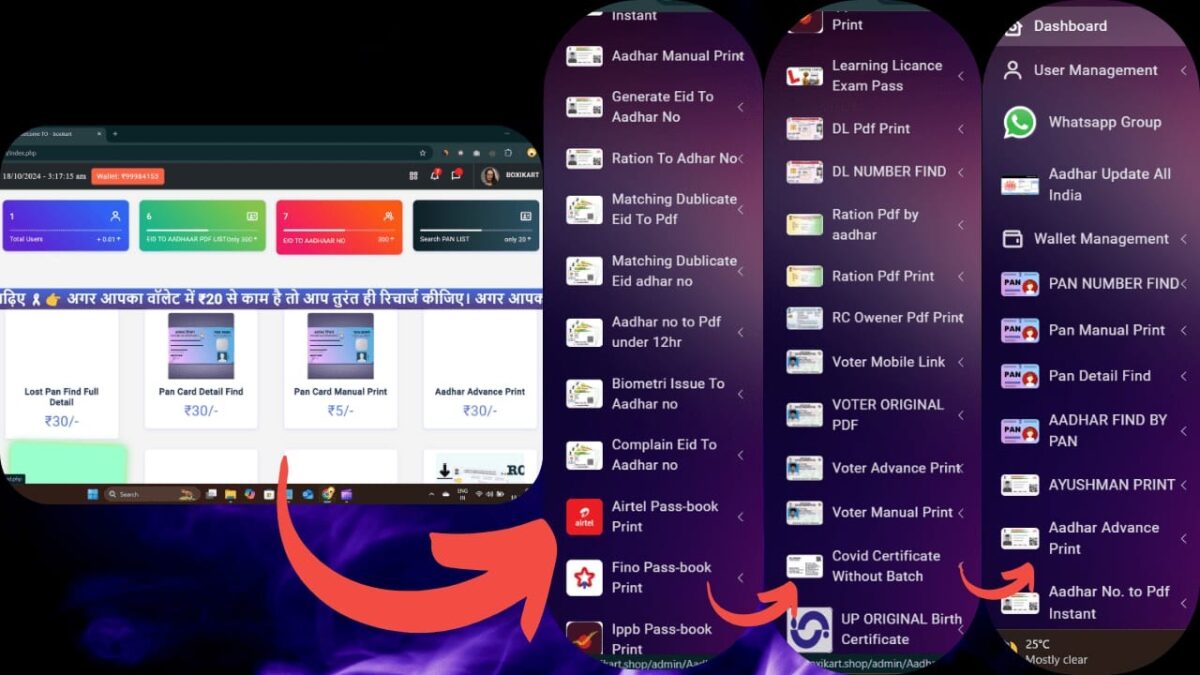Open the messages icon beside the bell
Viewport: 1200px width, 675px height.
(456, 175)
